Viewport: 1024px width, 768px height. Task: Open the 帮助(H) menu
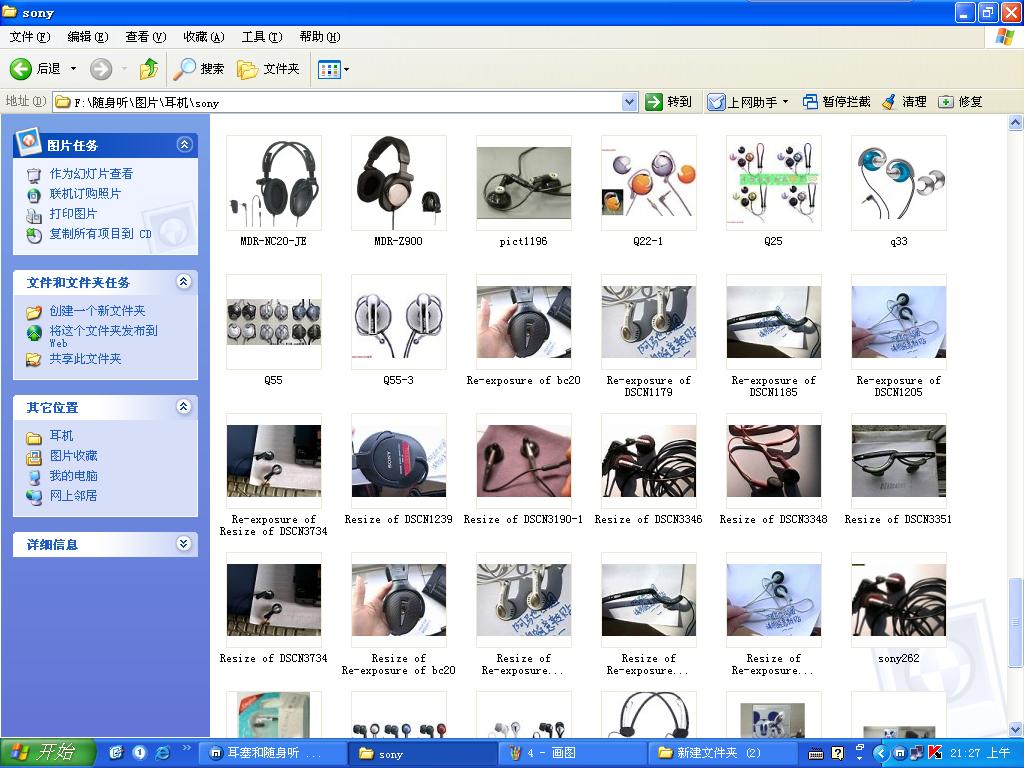point(320,37)
